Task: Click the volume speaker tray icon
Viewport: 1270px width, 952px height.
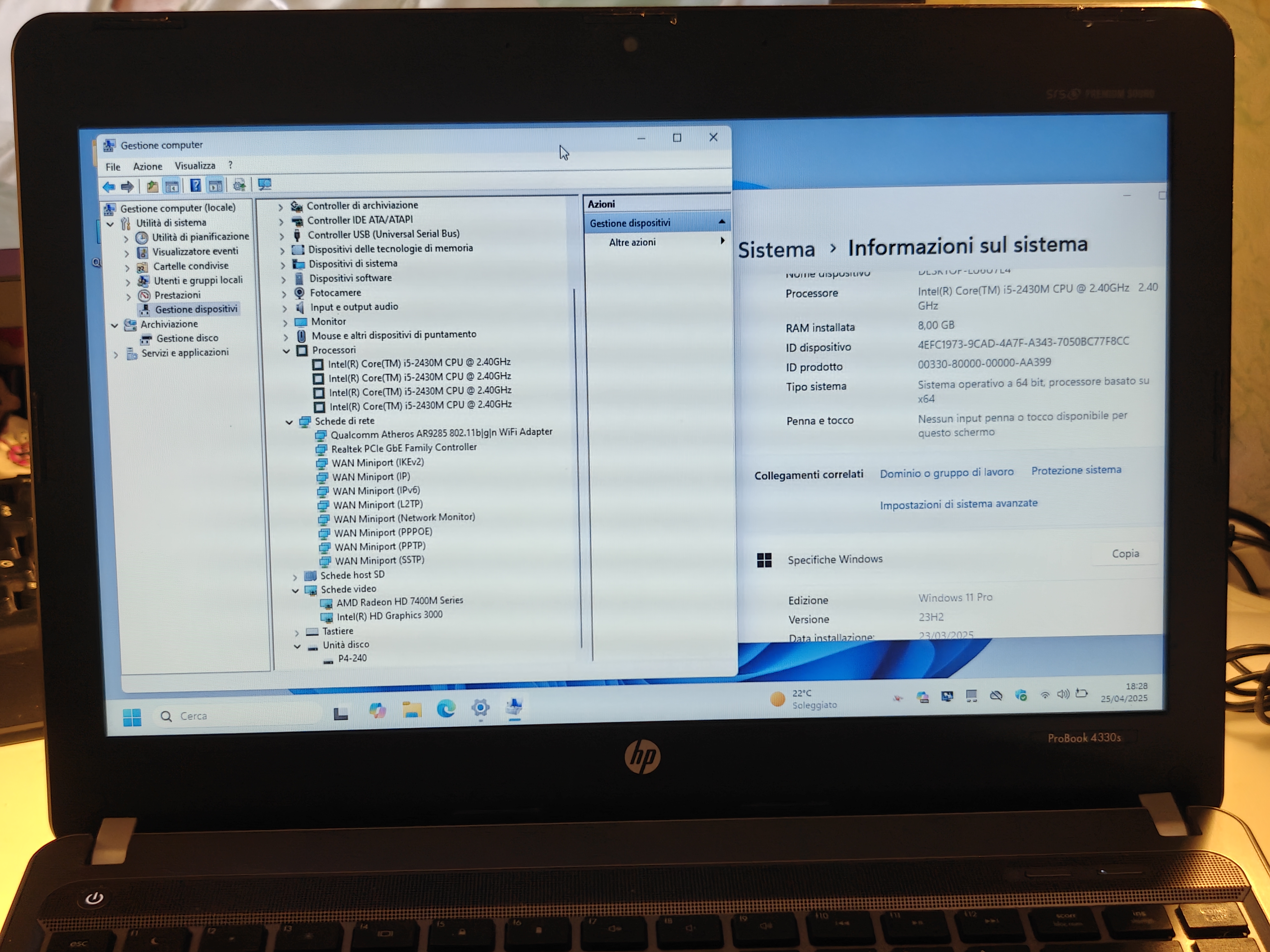Action: (1063, 694)
